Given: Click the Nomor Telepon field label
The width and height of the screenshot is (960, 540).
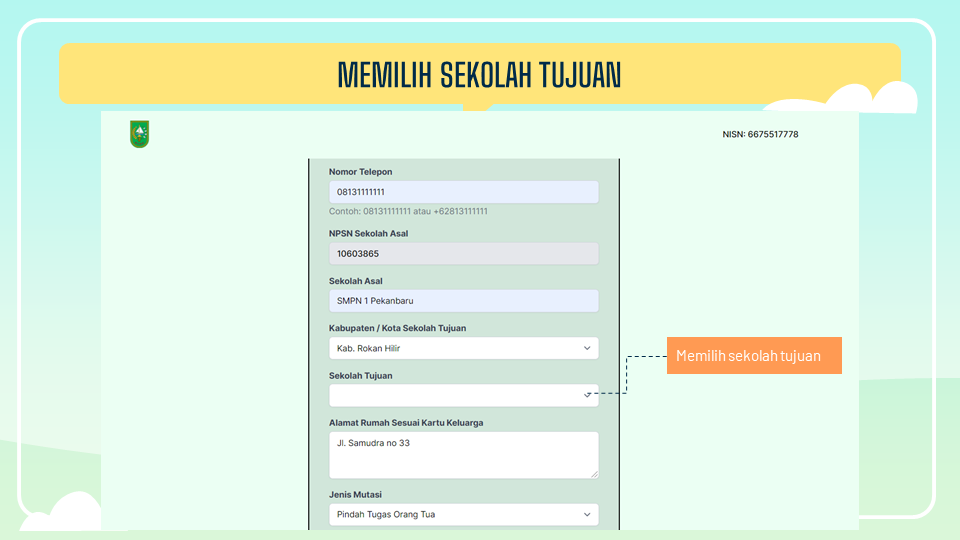Looking at the screenshot, I should point(360,172).
